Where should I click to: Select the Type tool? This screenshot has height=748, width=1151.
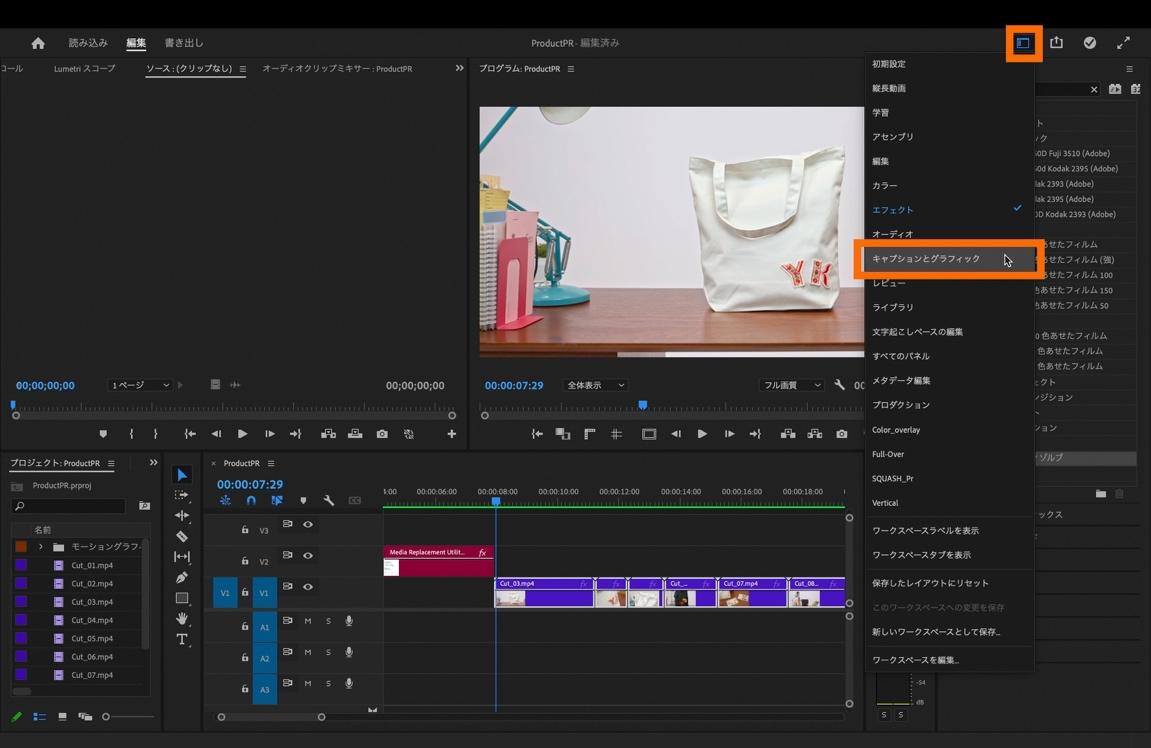coord(181,639)
